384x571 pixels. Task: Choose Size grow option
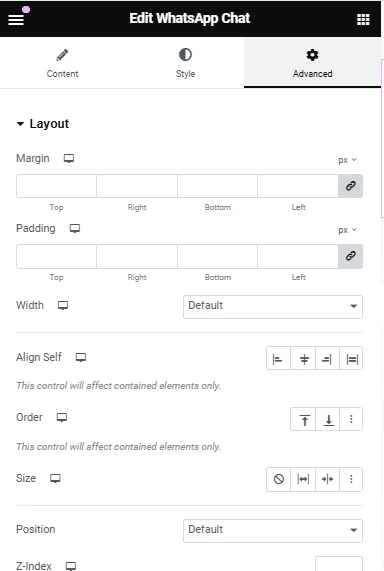[x=303, y=479]
